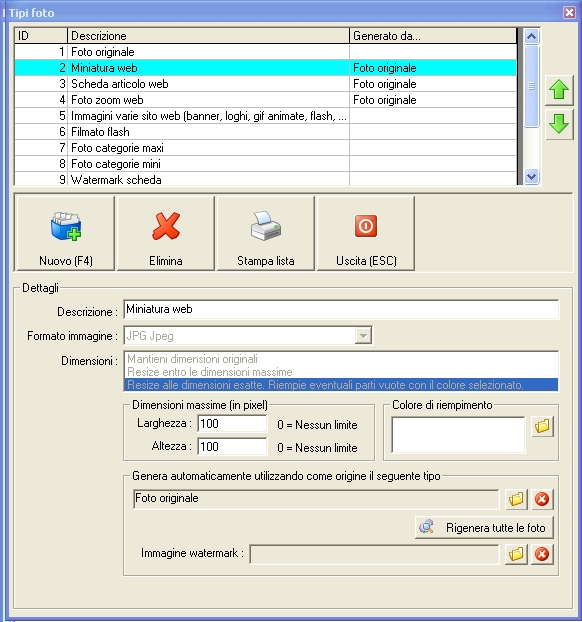Click the Descrizione column header
This screenshot has height=622, width=582.
point(209,36)
